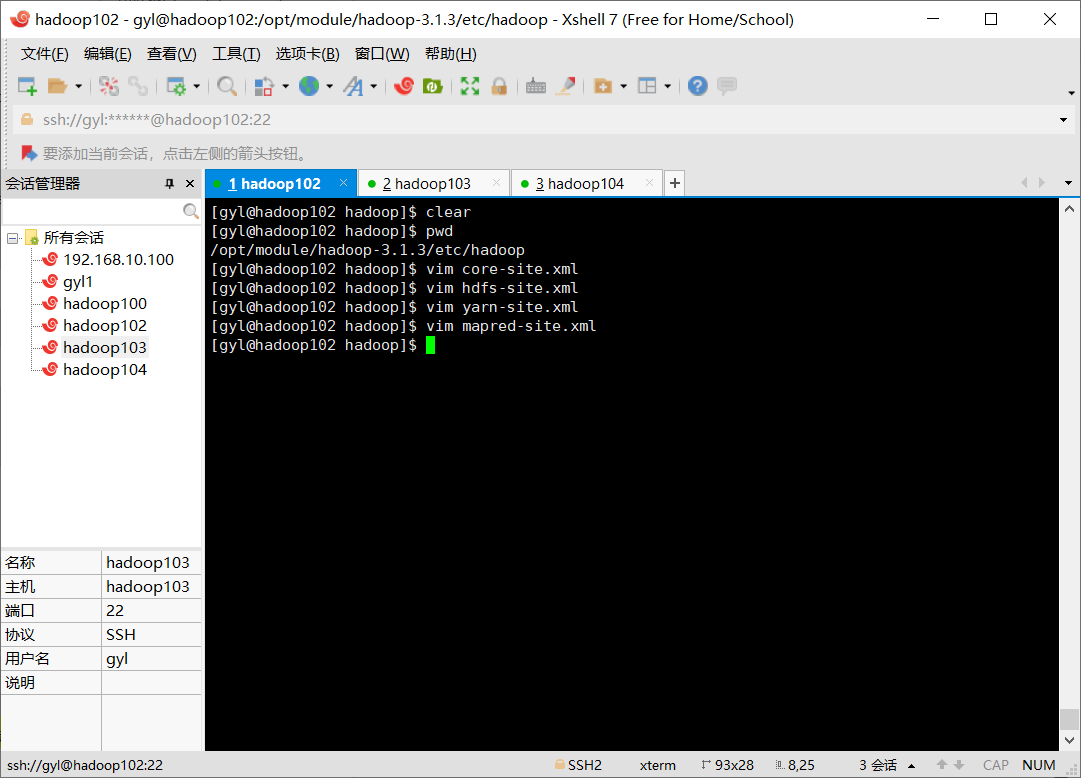This screenshot has height=778, width=1081.
Task: Click the Open session folder icon
Action: 57,86
